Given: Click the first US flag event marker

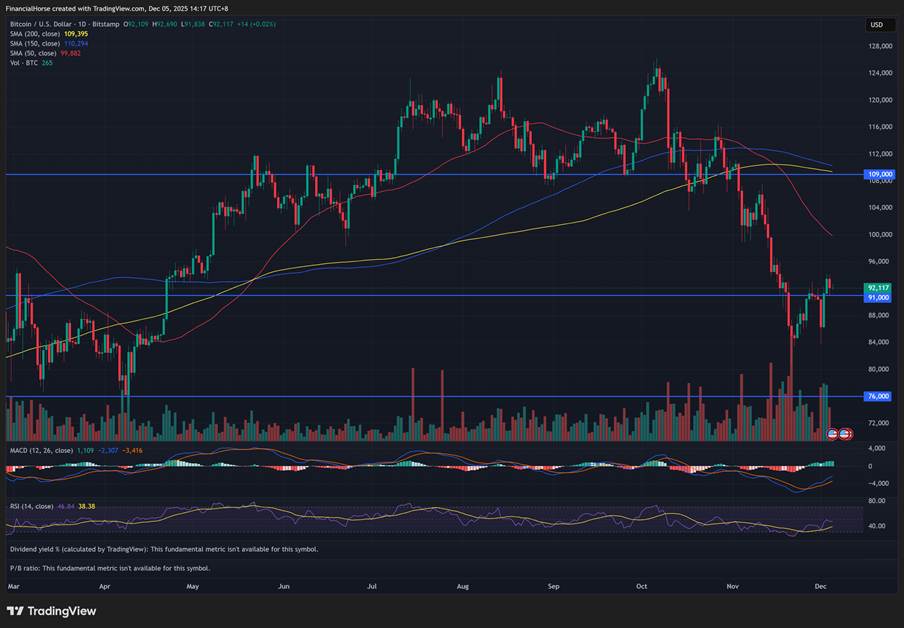Looking at the screenshot, I should pyautogui.click(x=833, y=434).
